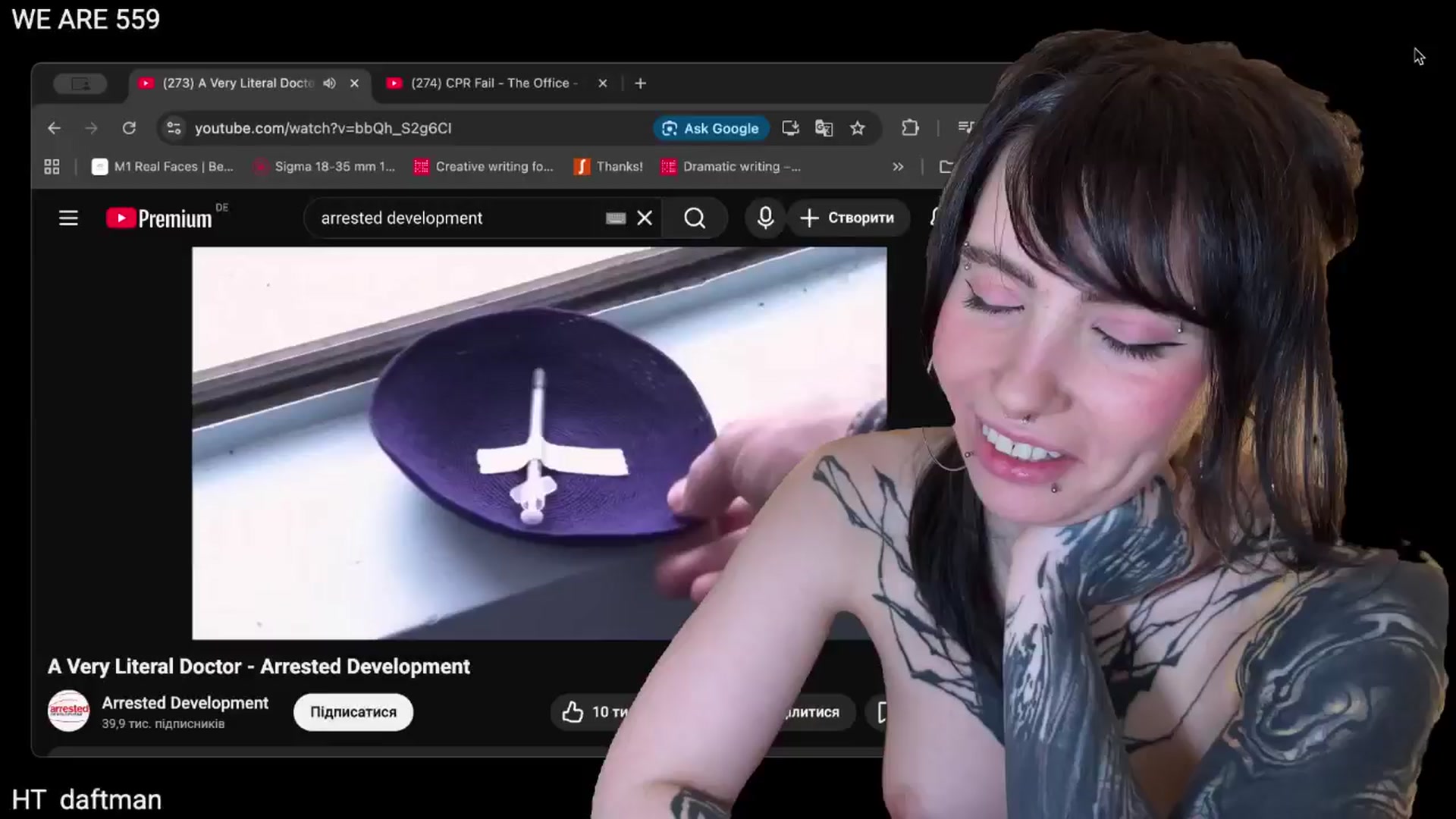Open Sigma 18-35 mm bookmark

(325, 167)
